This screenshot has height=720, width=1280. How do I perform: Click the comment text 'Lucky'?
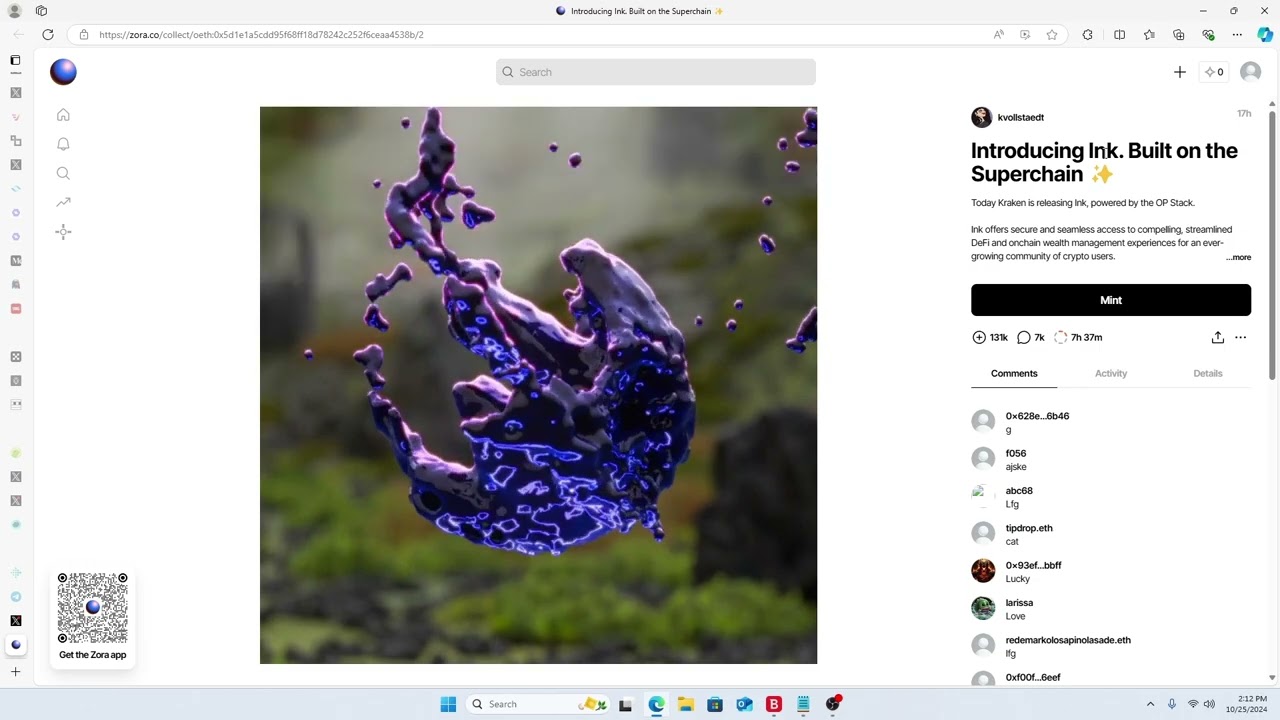(1018, 579)
